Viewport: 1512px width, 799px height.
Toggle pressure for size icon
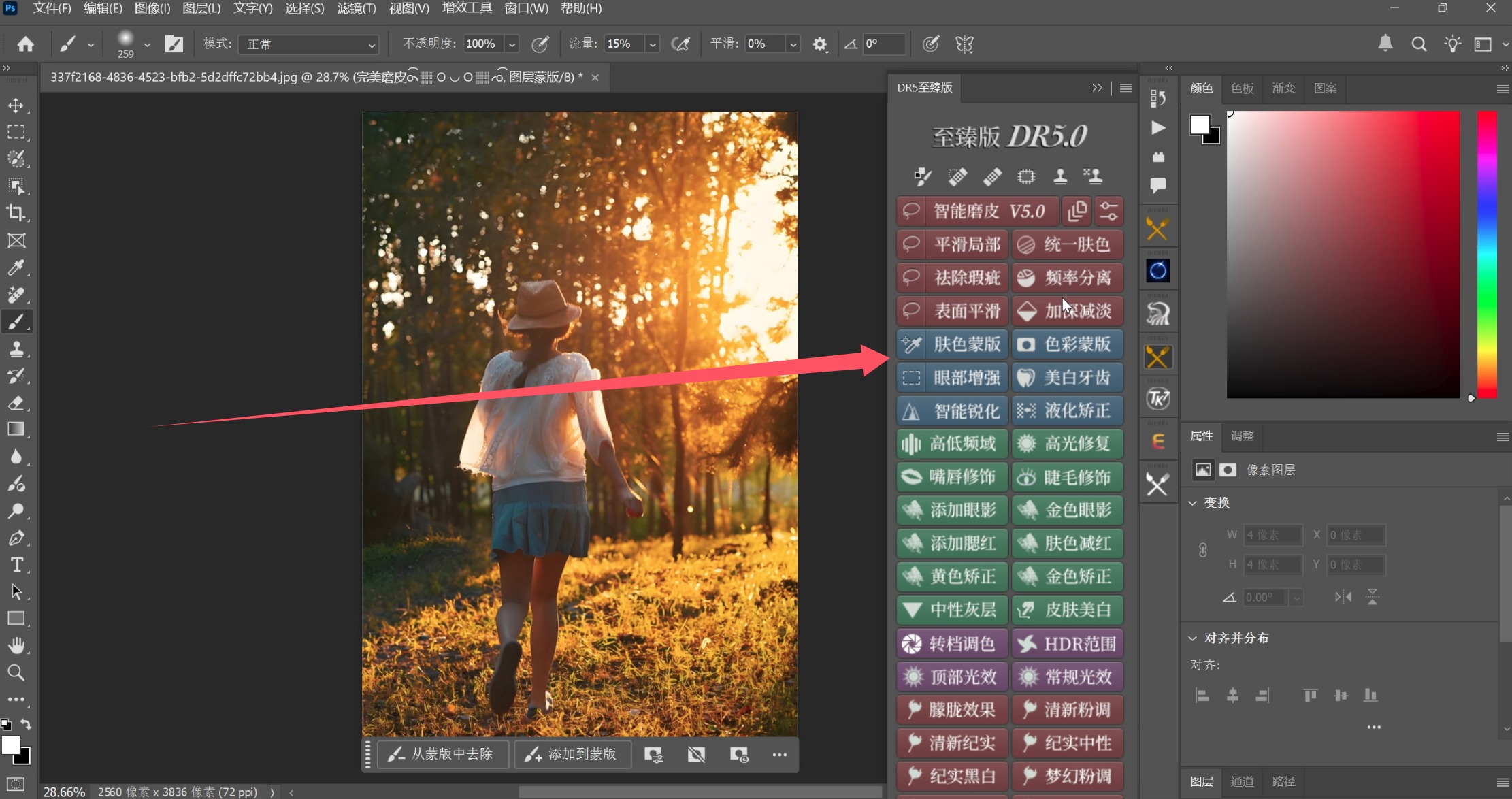(x=930, y=44)
